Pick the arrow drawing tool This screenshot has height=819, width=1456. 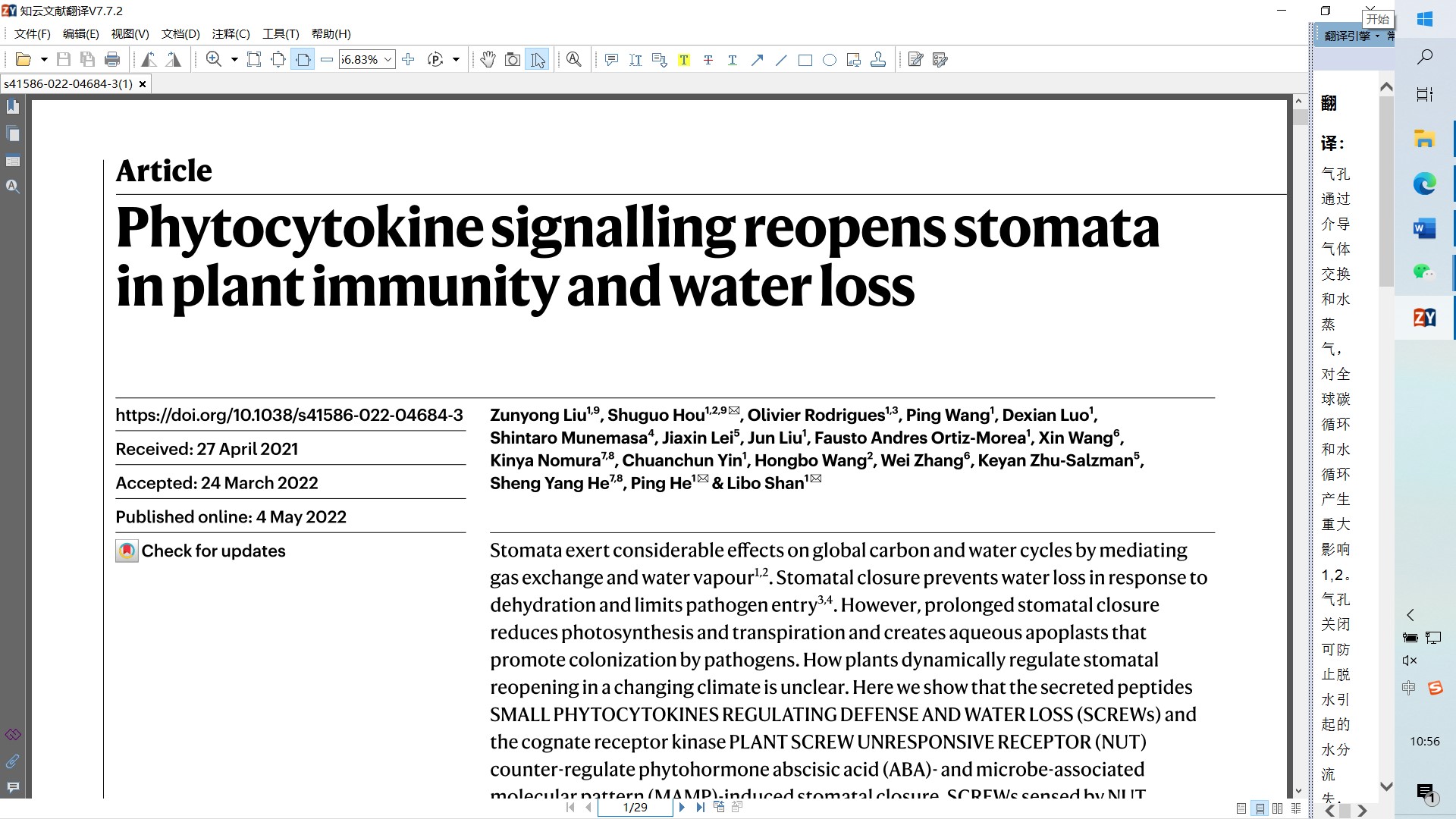point(757,60)
